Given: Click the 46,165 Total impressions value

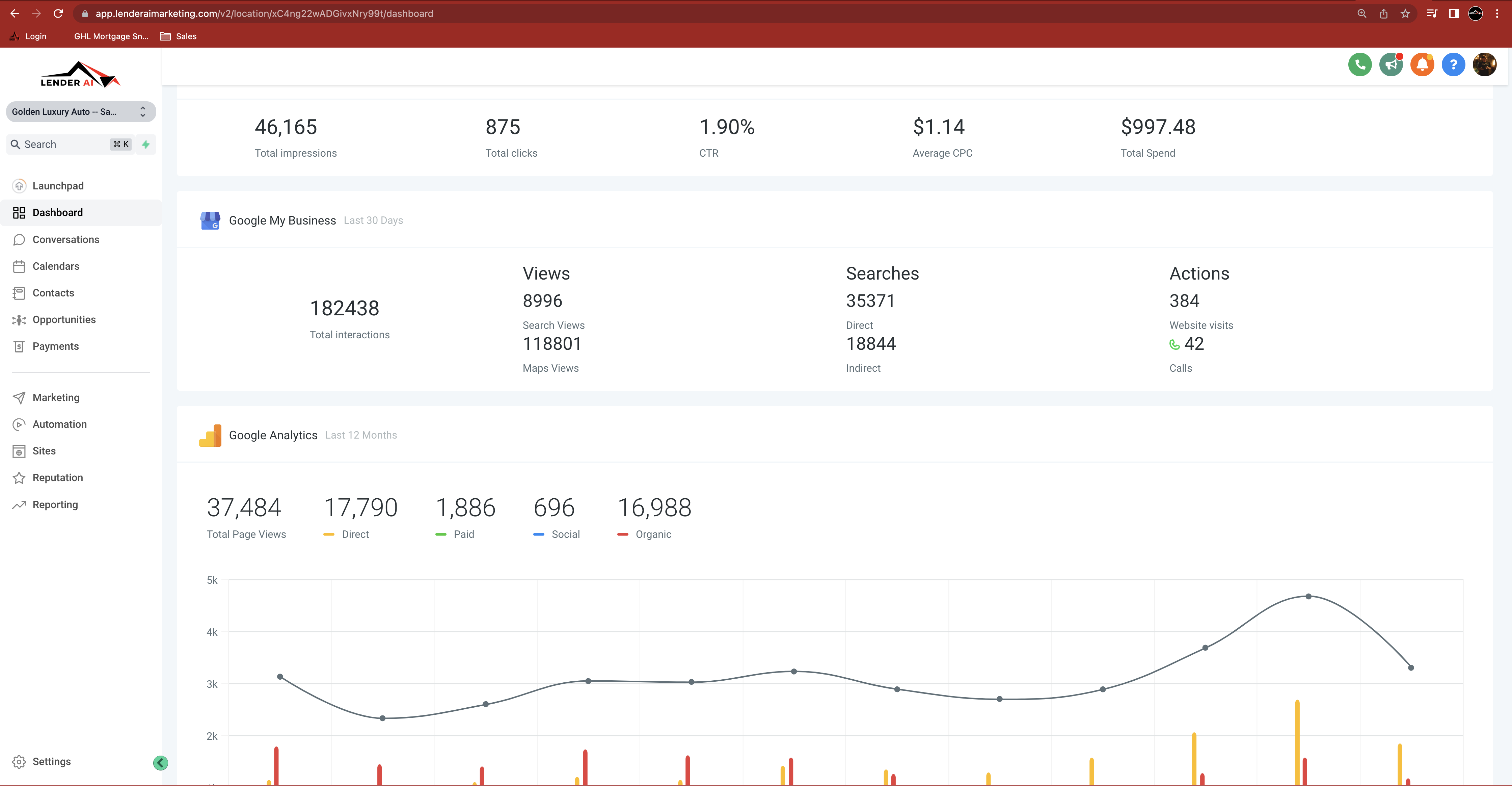Looking at the screenshot, I should tap(286, 127).
